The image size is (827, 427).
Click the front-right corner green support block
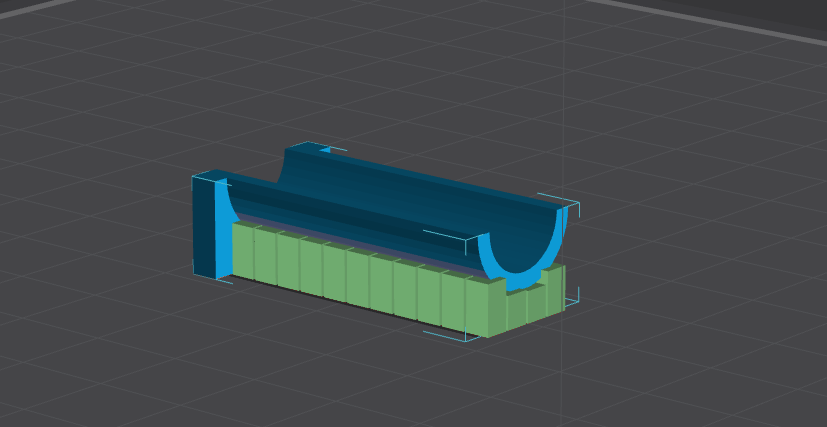(x=485, y=308)
